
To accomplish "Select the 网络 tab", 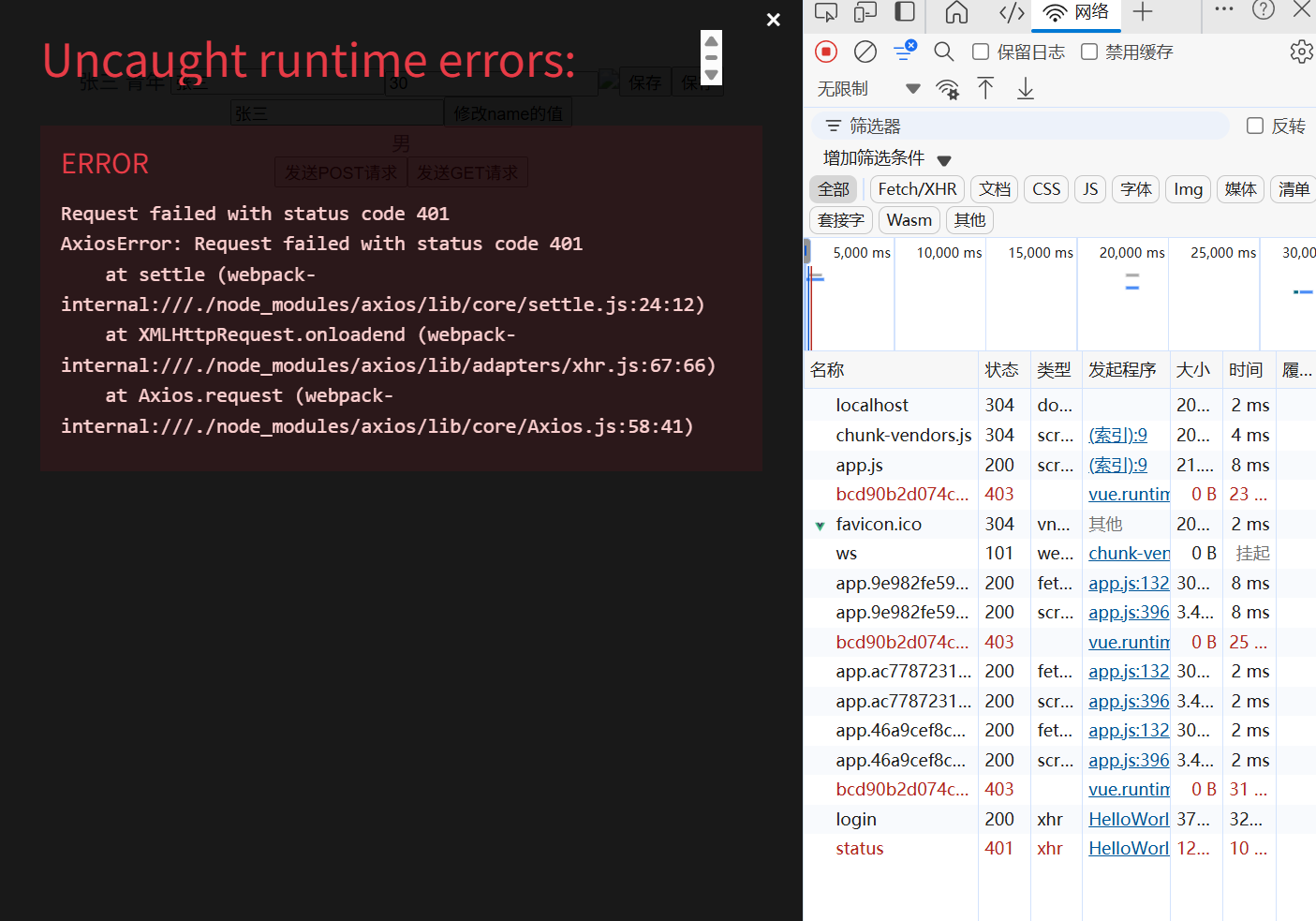I will click(1076, 12).
